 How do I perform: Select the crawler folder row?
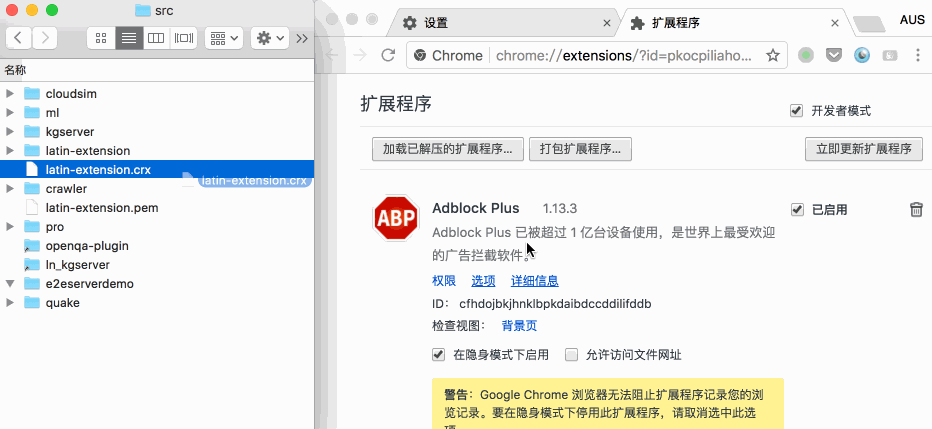coord(157,189)
